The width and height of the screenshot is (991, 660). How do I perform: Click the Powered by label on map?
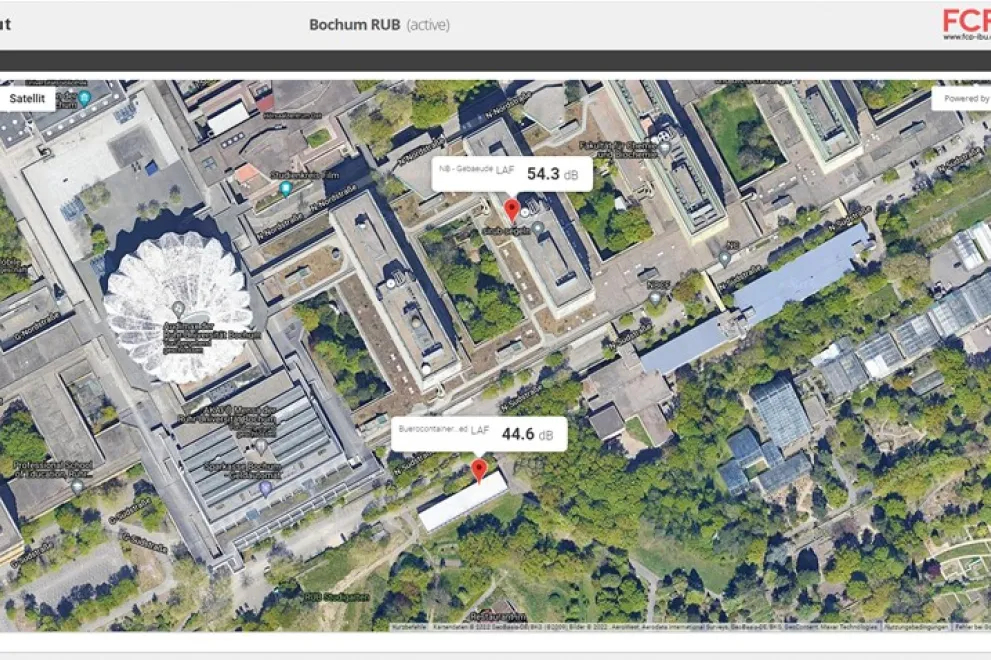(x=963, y=98)
